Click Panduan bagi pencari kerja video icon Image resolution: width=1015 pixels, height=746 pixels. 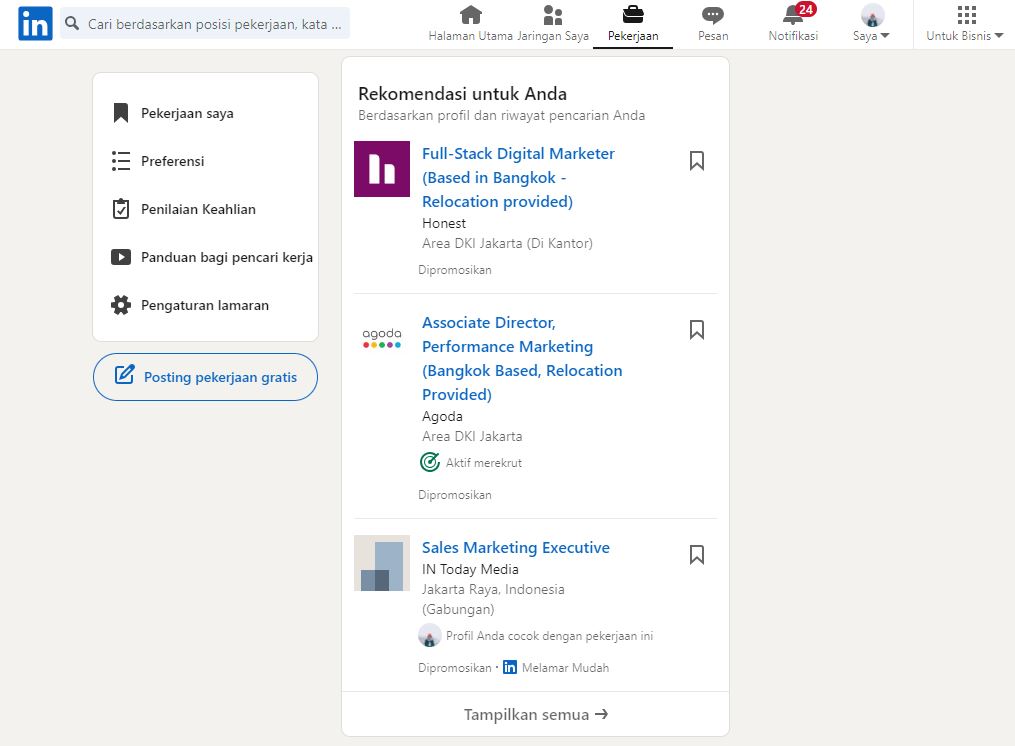120,257
